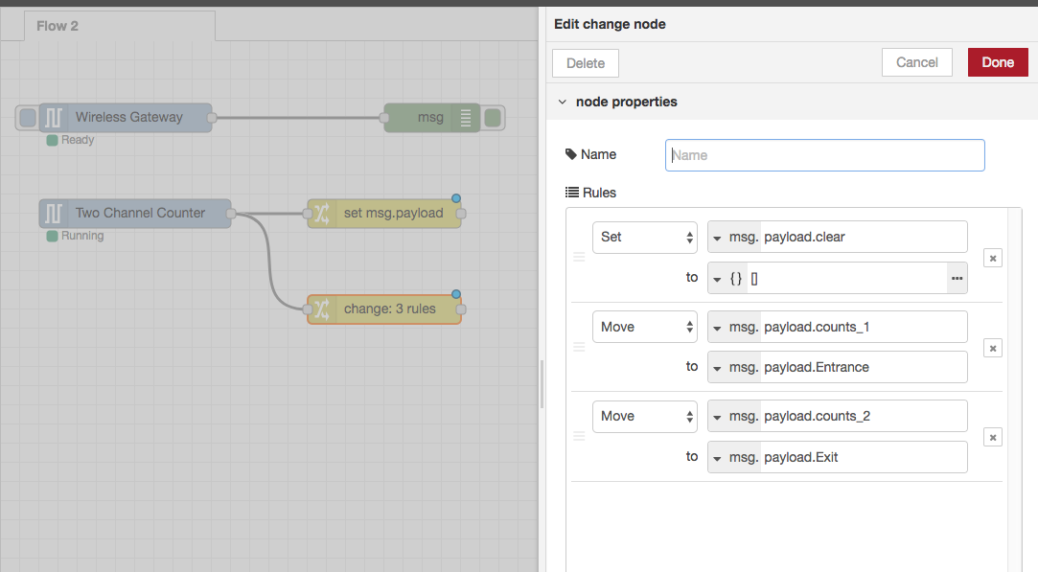Open the JSON editor ellipsis button
This screenshot has height=572, width=1038.
pyautogui.click(x=957, y=279)
